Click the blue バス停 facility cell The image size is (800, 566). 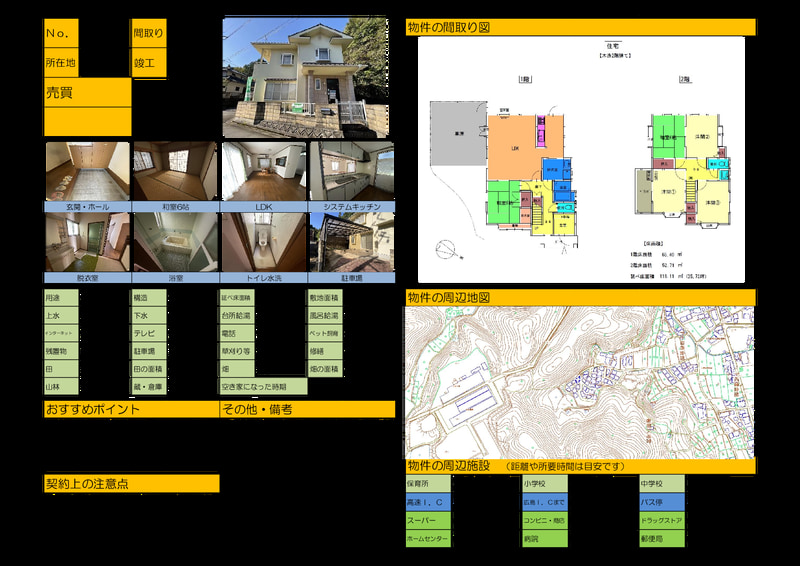[x=661, y=501]
